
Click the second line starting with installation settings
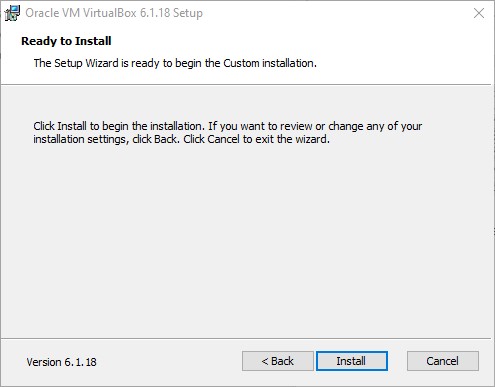[181, 139]
